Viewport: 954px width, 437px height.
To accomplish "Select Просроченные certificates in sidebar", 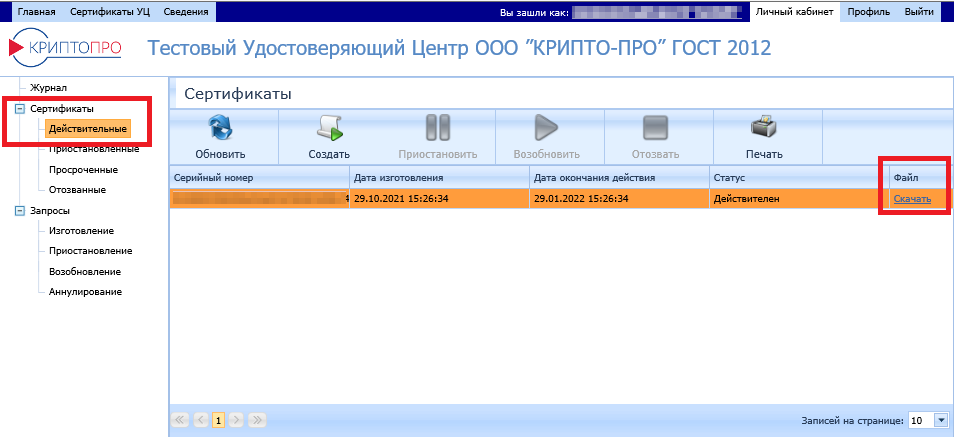I will pos(83,170).
